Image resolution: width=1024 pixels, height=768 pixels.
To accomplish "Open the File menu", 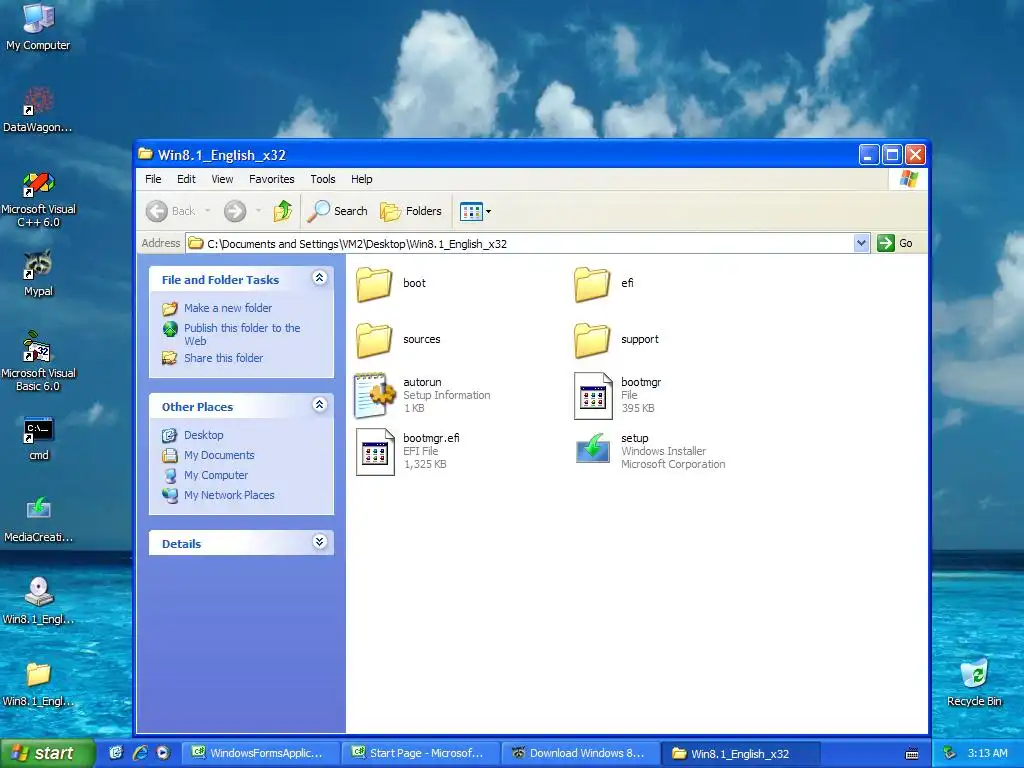I will click(x=153, y=179).
